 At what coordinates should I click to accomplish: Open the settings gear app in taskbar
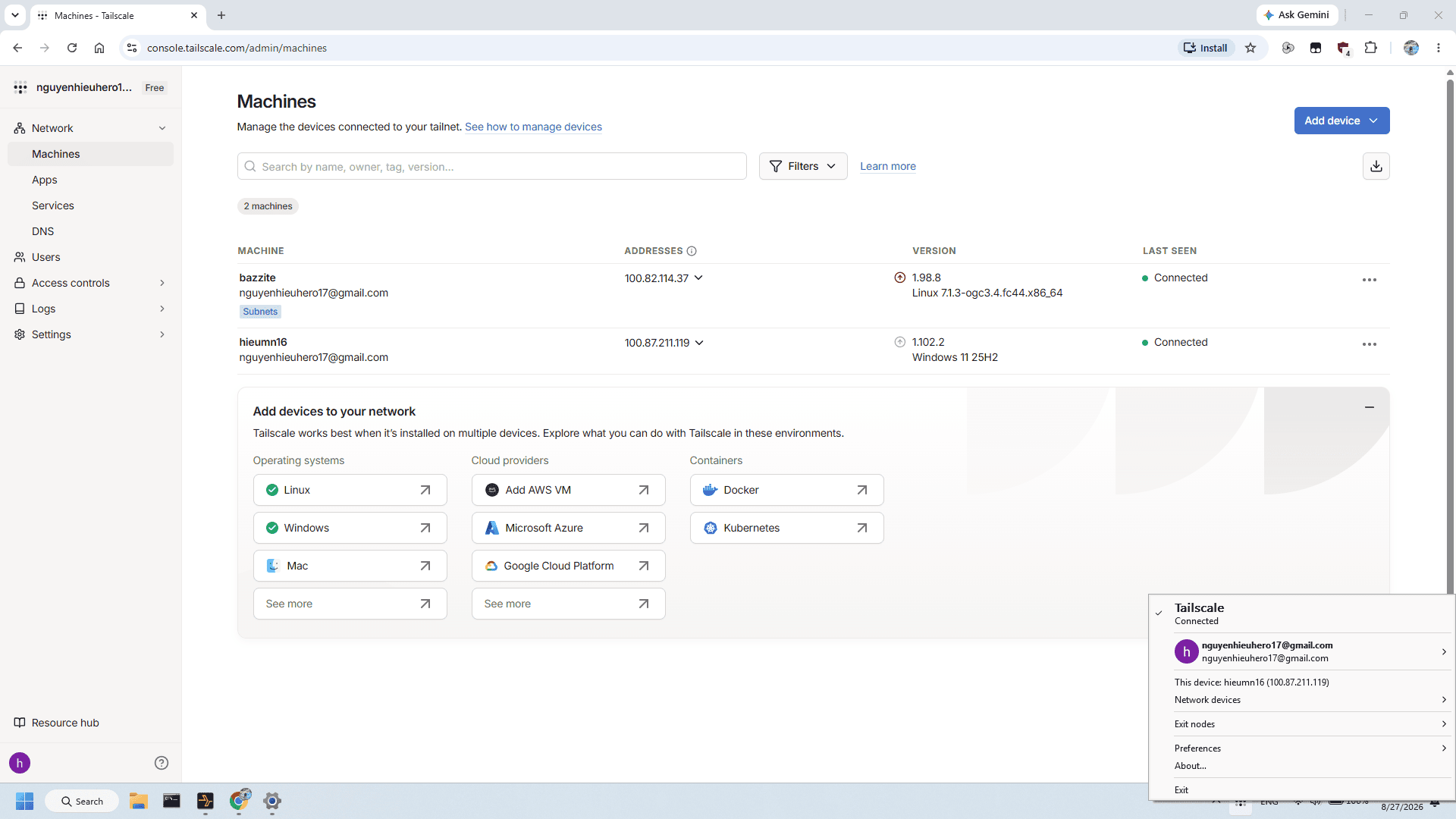pyautogui.click(x=272, y=801)
